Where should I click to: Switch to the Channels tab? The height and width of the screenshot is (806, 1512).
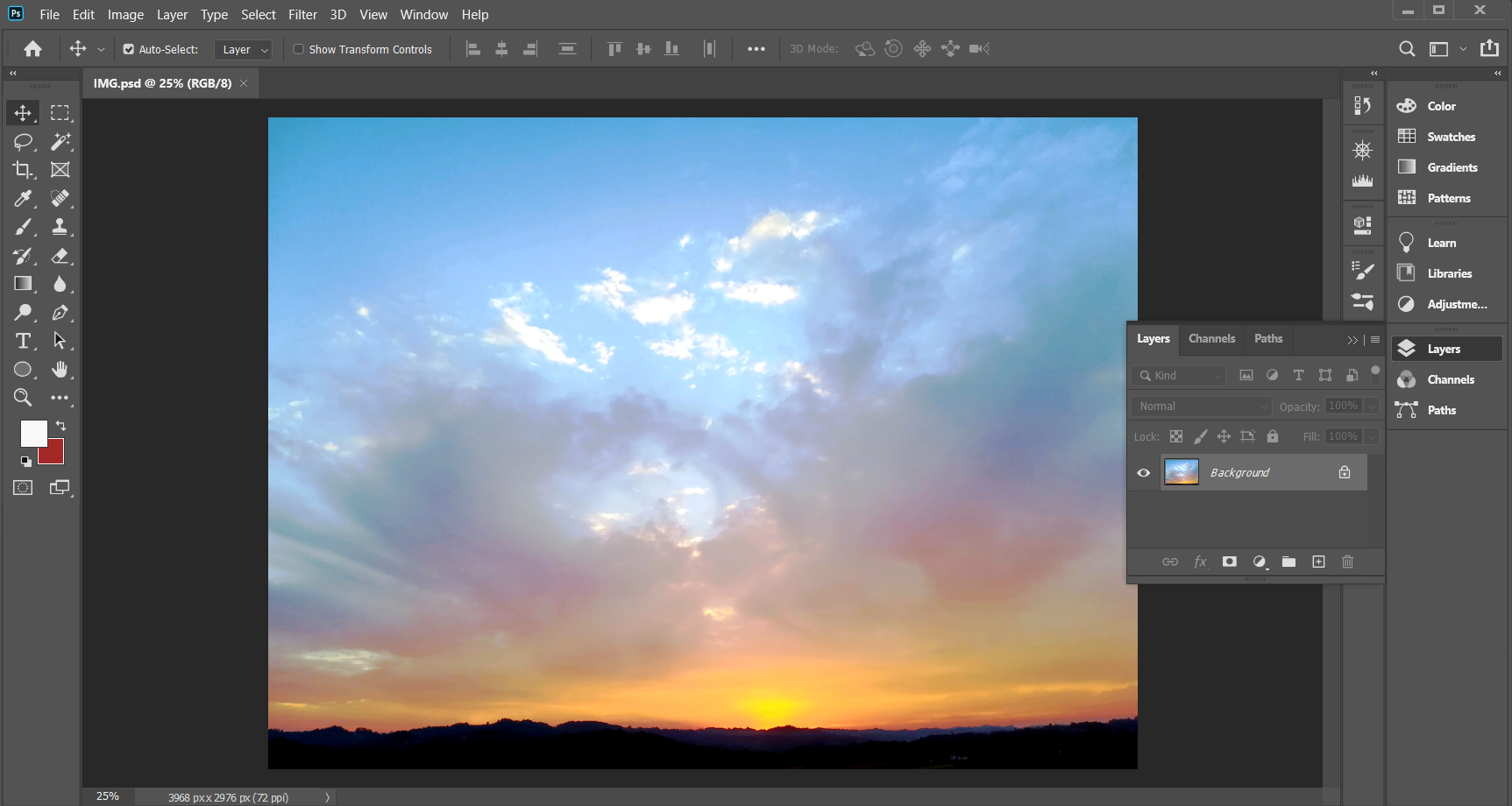tap(1211, 339)
